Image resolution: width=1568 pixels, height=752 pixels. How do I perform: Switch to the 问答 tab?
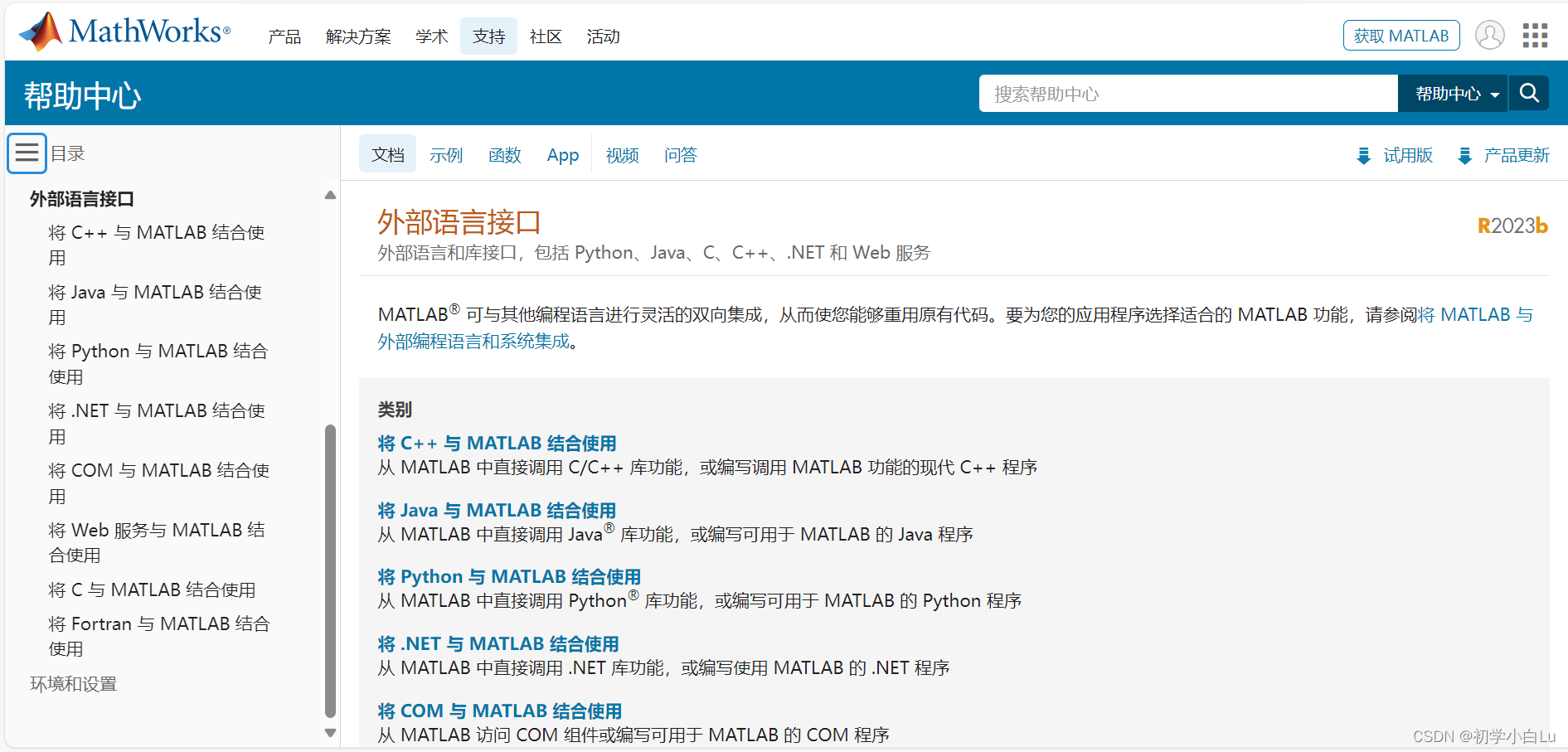point(681,155)
